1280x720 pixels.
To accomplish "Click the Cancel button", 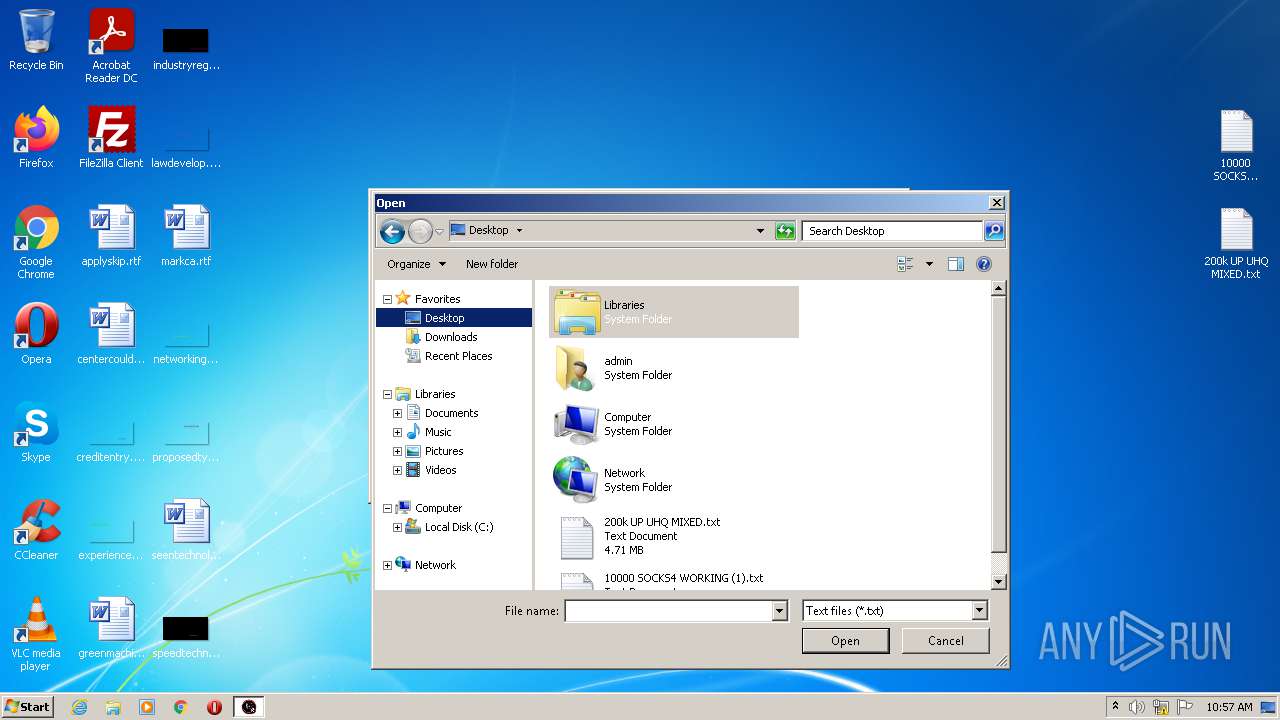I will click(946, 641).
